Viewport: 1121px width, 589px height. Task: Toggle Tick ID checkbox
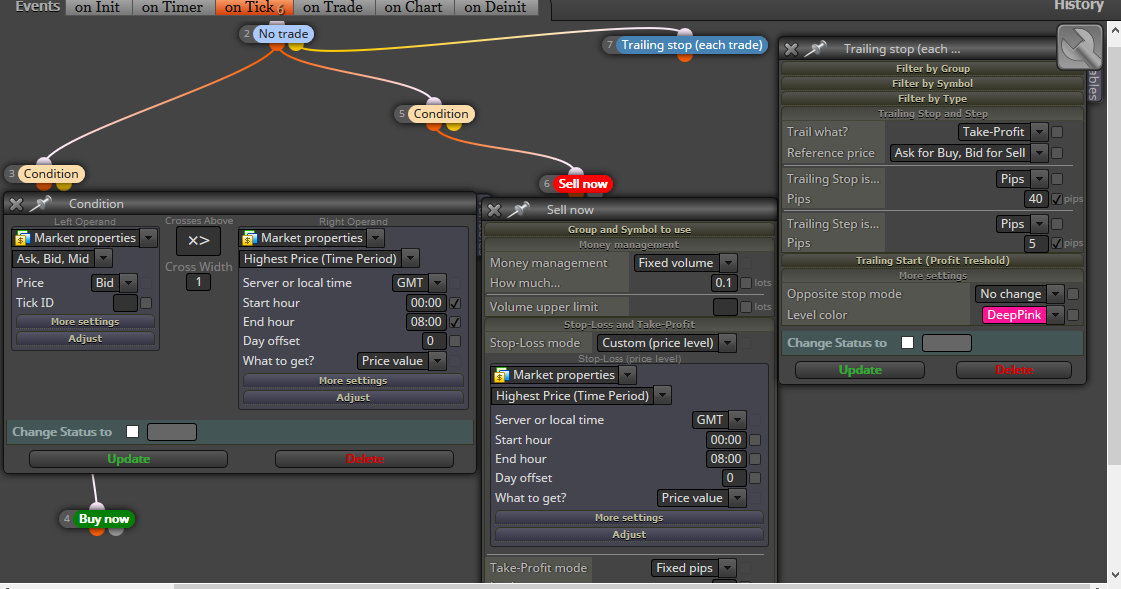[146, 303]
